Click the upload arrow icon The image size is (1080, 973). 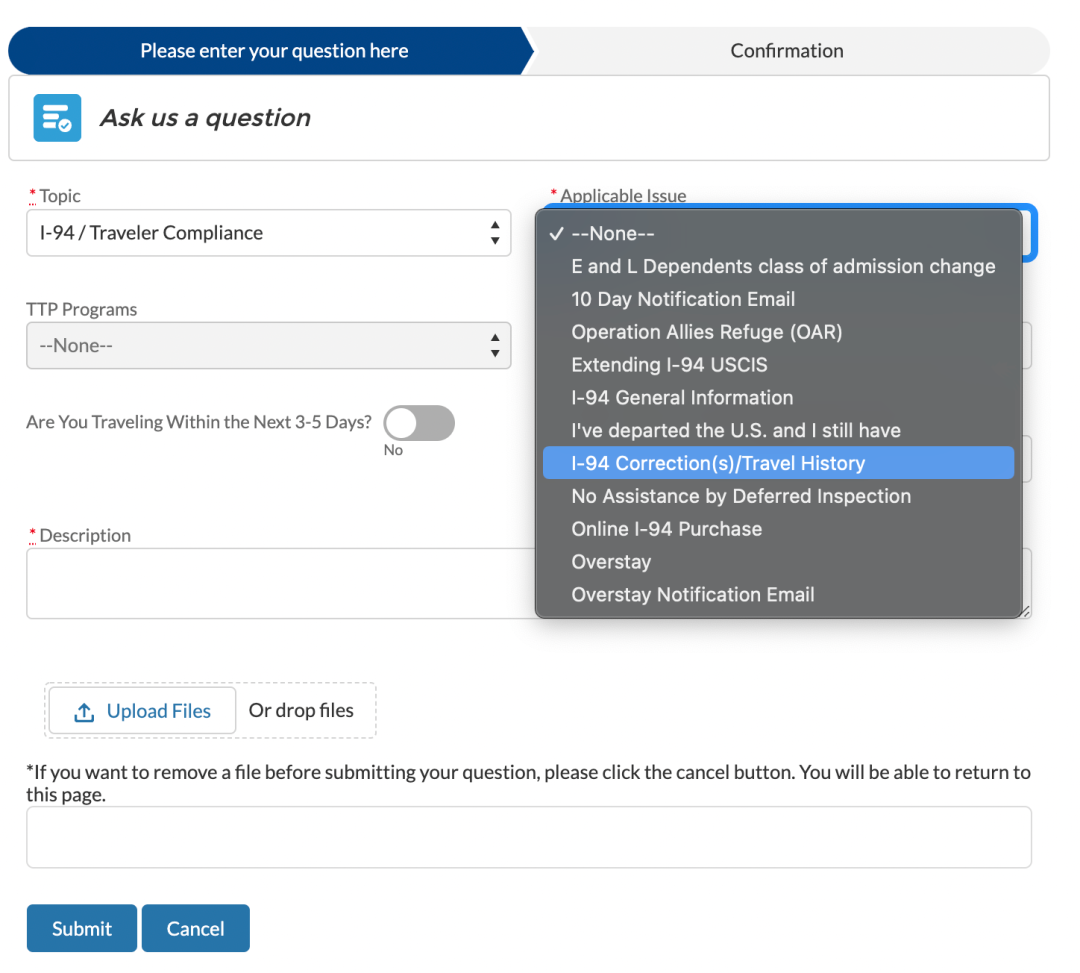point(84,712)
